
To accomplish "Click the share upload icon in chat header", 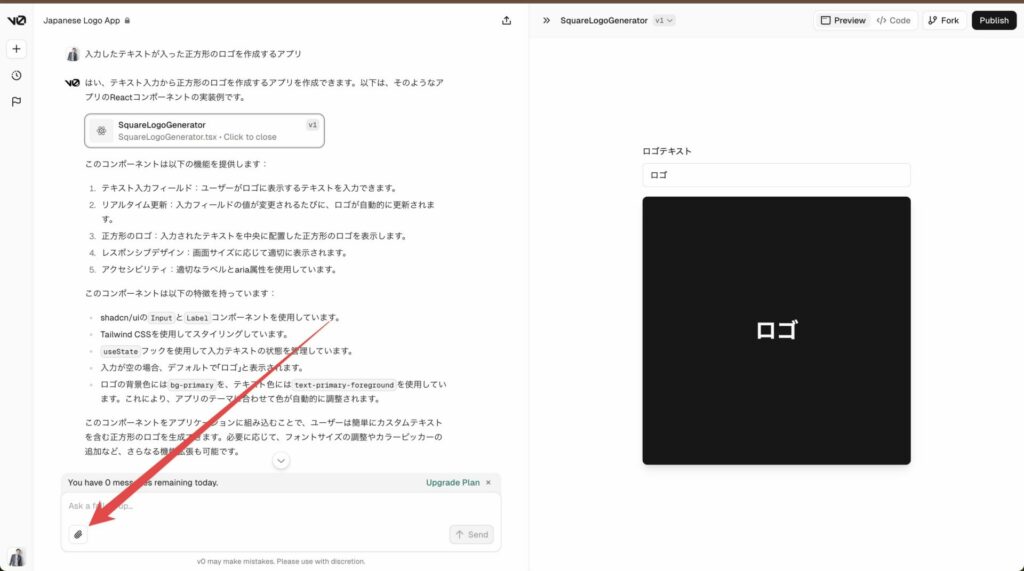I will 506,20.
